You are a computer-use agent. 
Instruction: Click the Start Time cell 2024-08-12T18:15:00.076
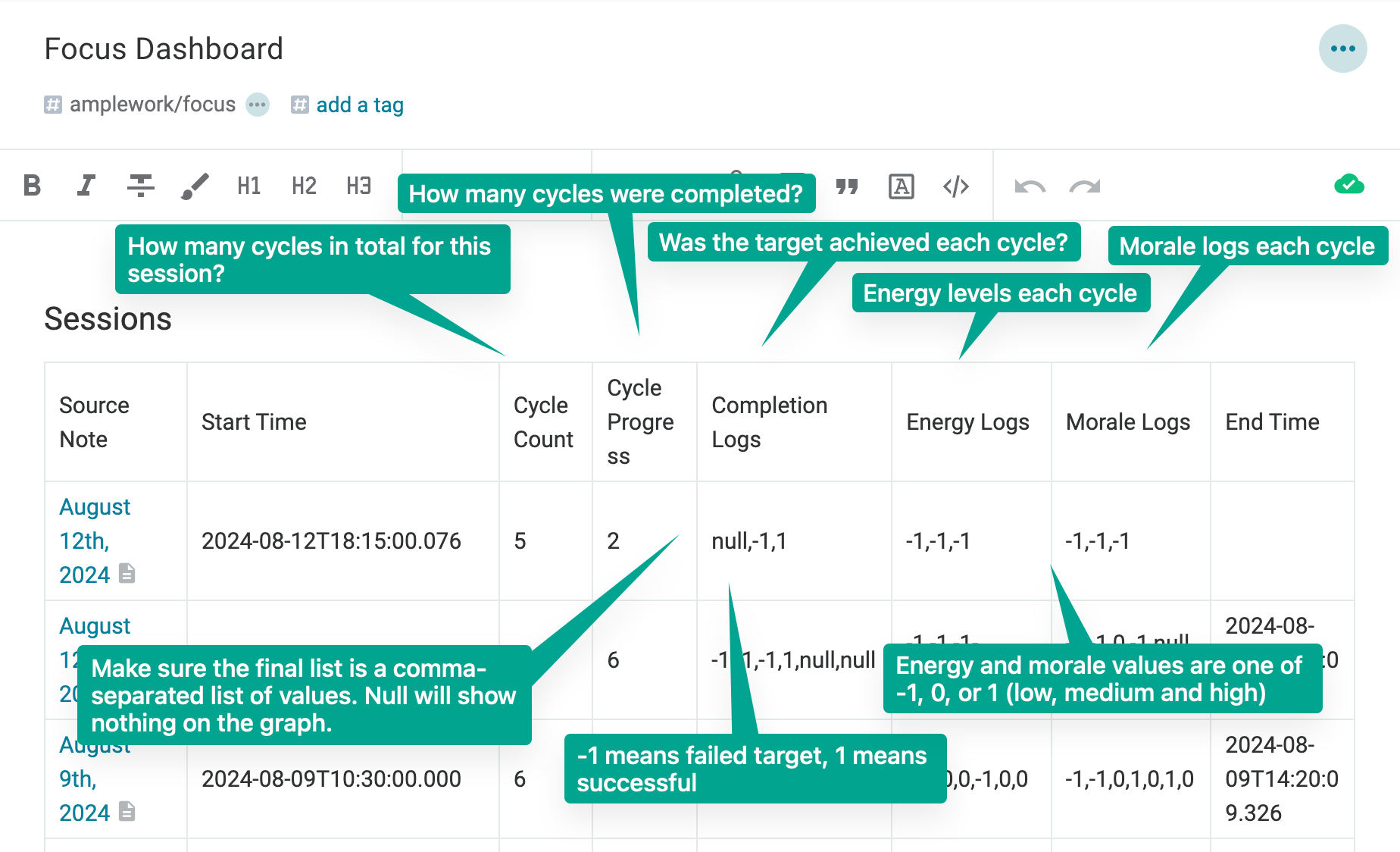point(331,541)
